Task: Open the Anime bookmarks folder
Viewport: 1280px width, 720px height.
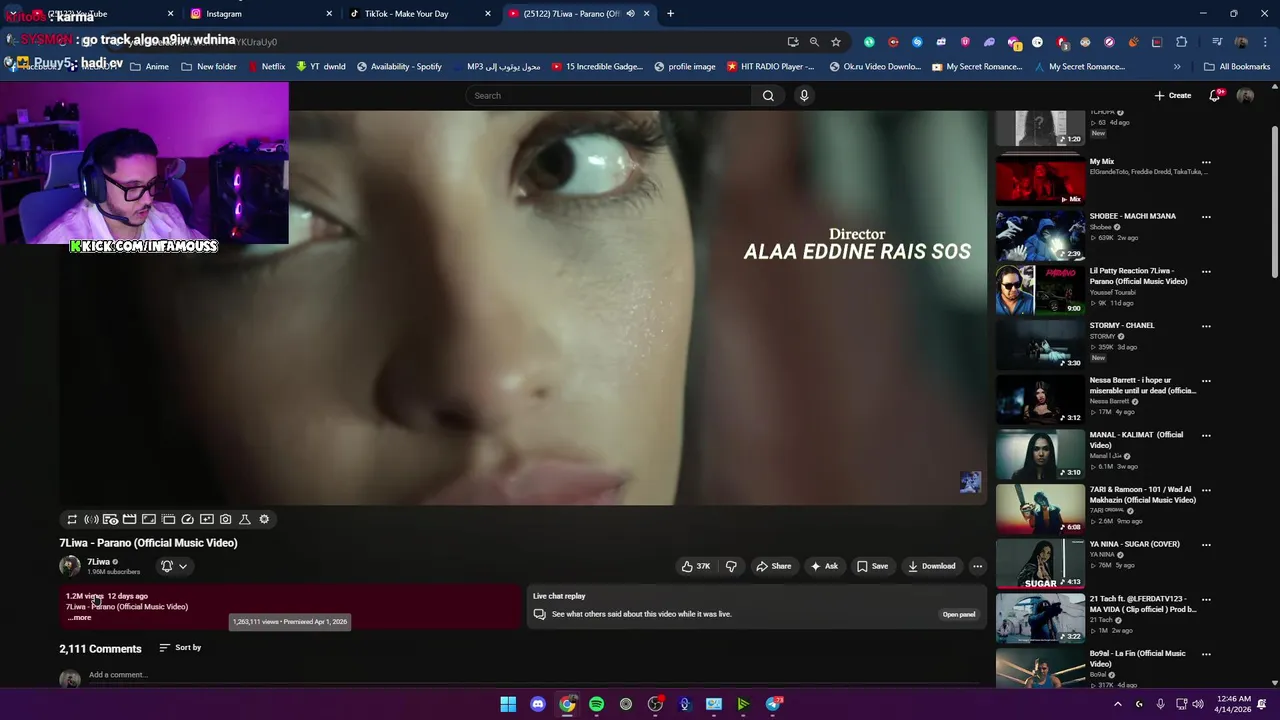Action: [x=148, y=67]
